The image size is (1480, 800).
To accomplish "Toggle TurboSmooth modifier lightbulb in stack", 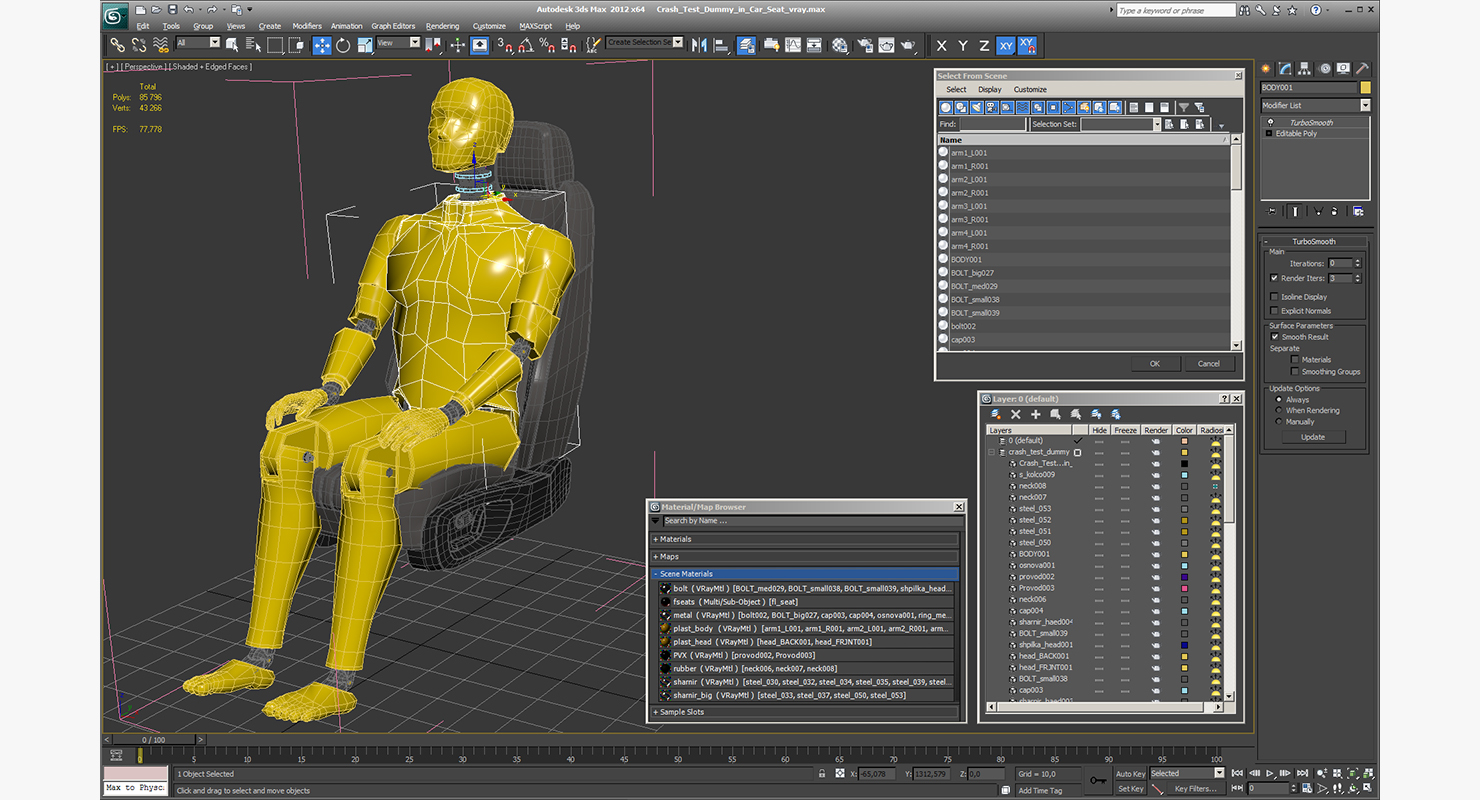I will pos(1270,122).
